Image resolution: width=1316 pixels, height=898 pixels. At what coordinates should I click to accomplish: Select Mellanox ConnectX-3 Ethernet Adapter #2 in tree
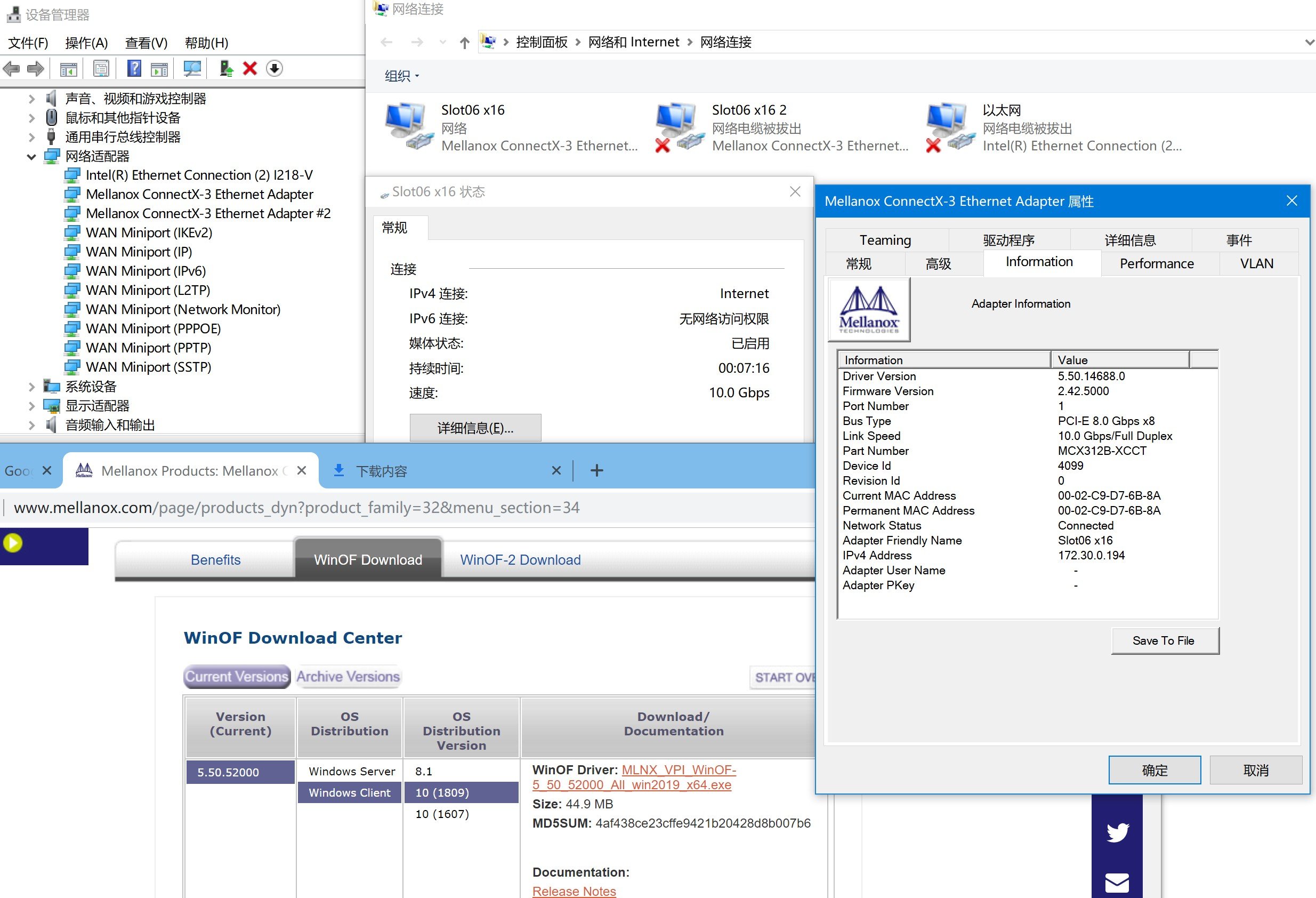208,214
